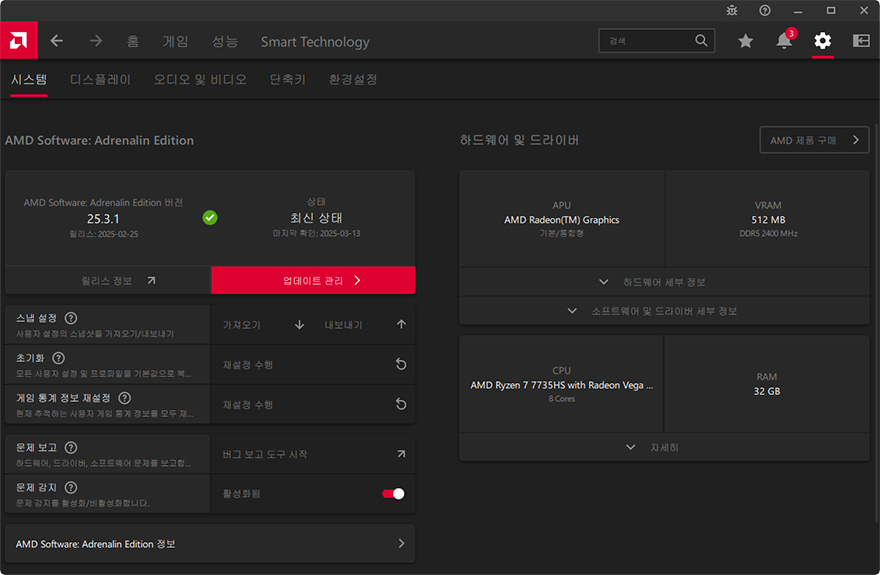Open favorites star icon

(745, 40)
